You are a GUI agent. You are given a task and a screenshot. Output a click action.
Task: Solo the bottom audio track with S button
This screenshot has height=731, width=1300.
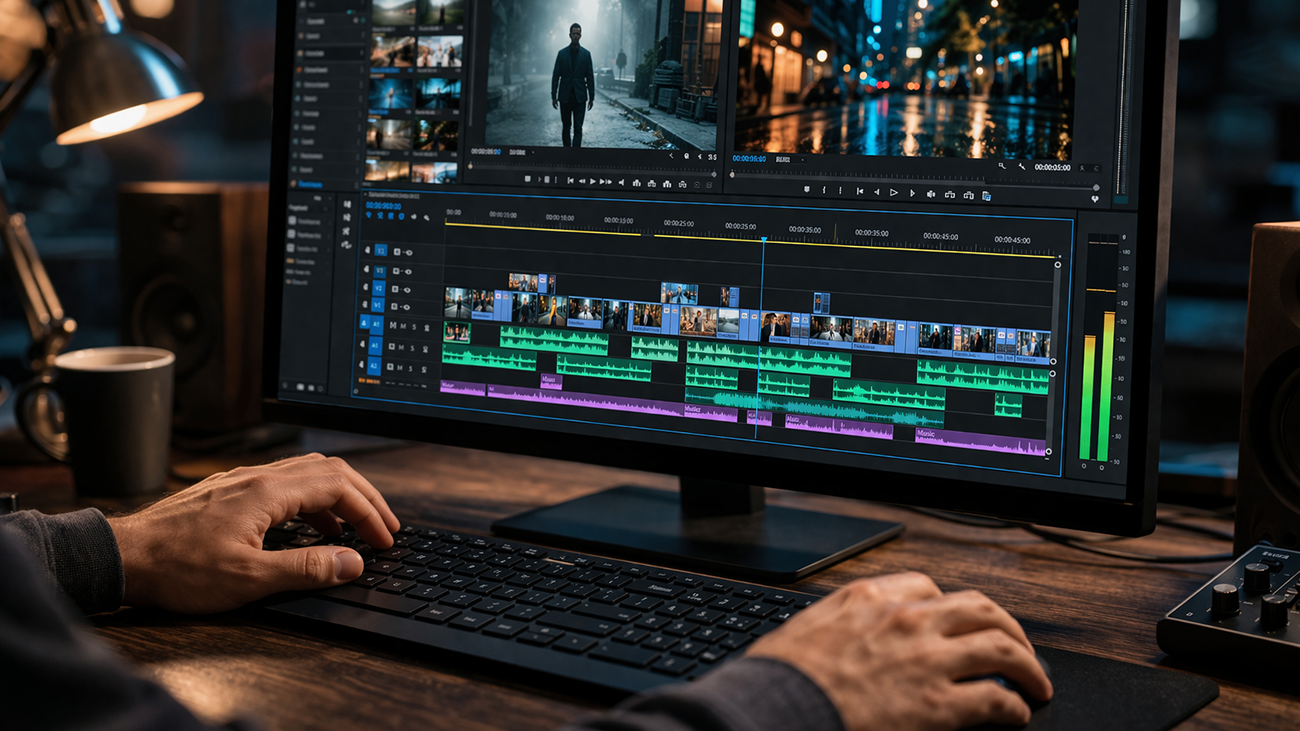pyautogui.click(x=411, y=368)
